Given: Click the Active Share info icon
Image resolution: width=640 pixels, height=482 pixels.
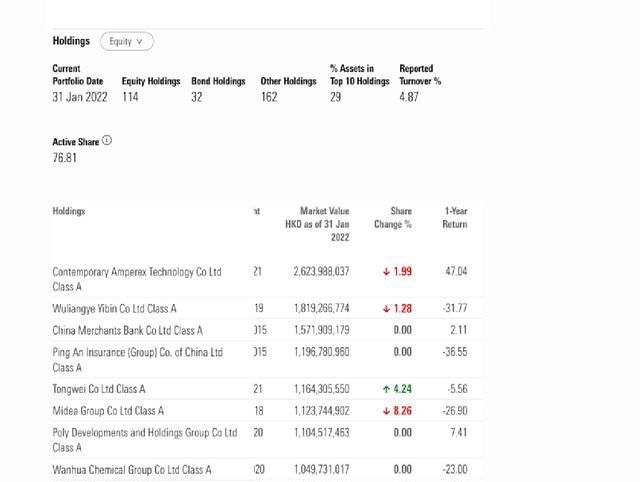Looking at the screenshot, I should [x=107, y=140].
